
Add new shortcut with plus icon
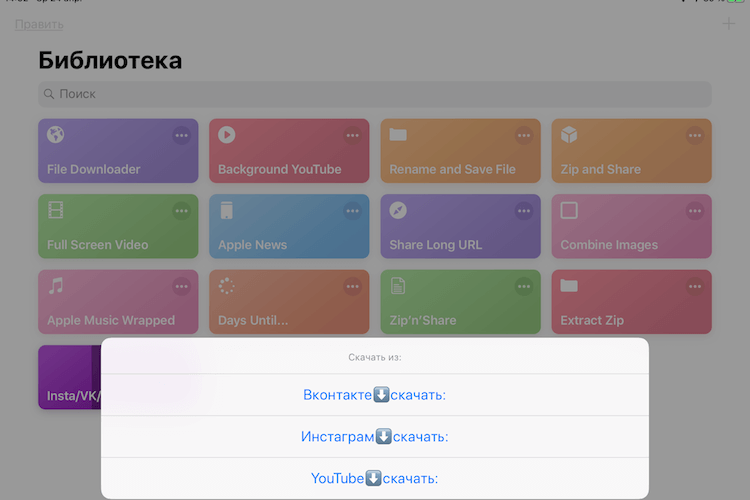click(728, 23)
